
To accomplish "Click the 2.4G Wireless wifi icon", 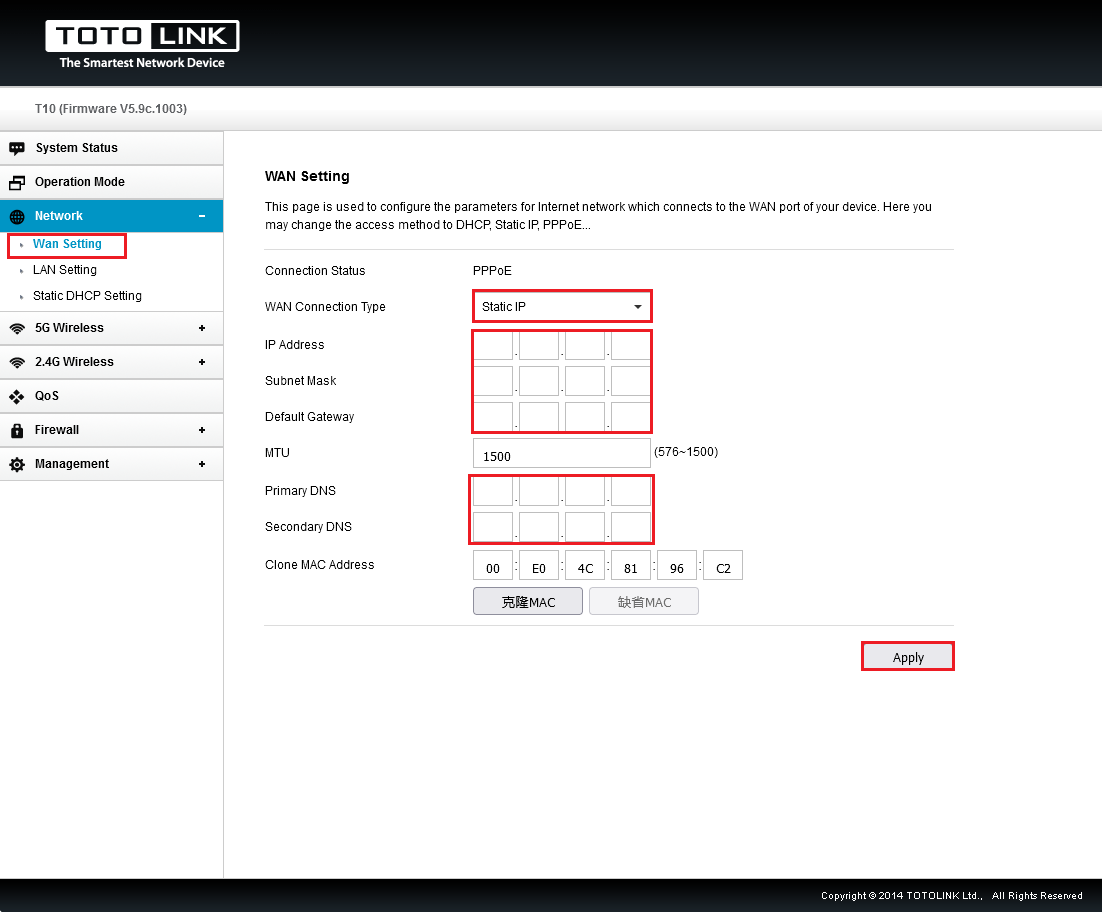I will (x=17, y=362).
